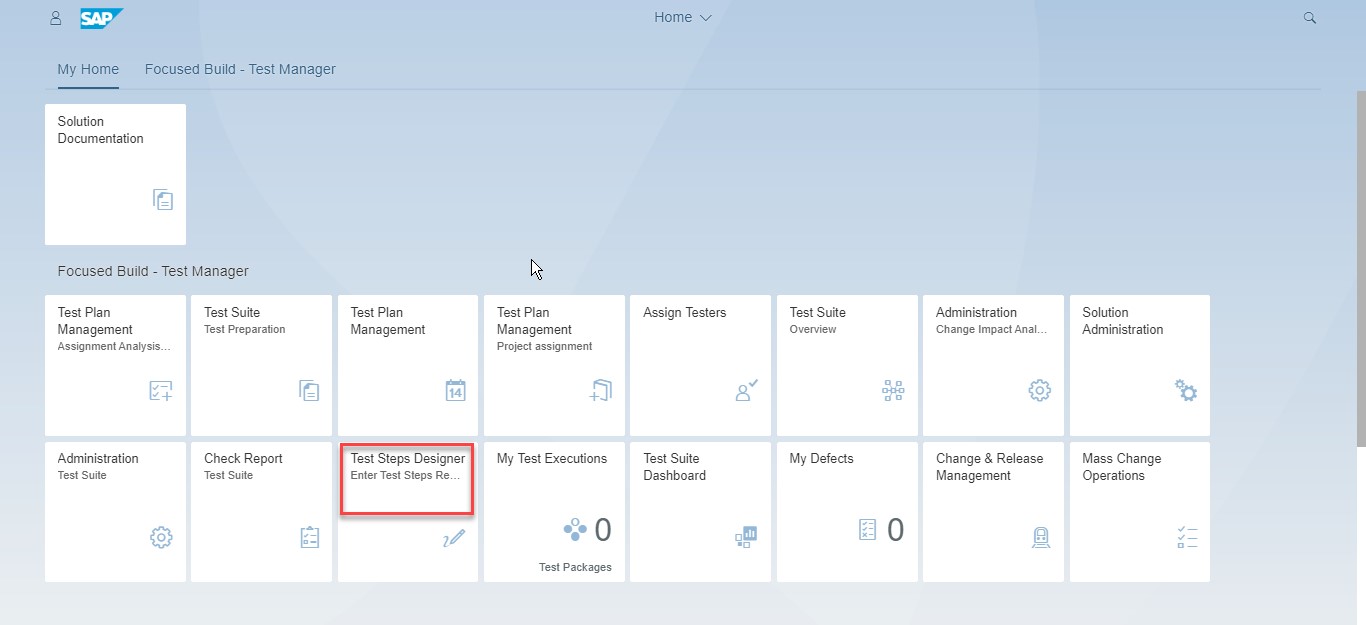Click the pencil icon on Test Steps Designer
Screen dimensions: 1366x625
coord(454,538)
